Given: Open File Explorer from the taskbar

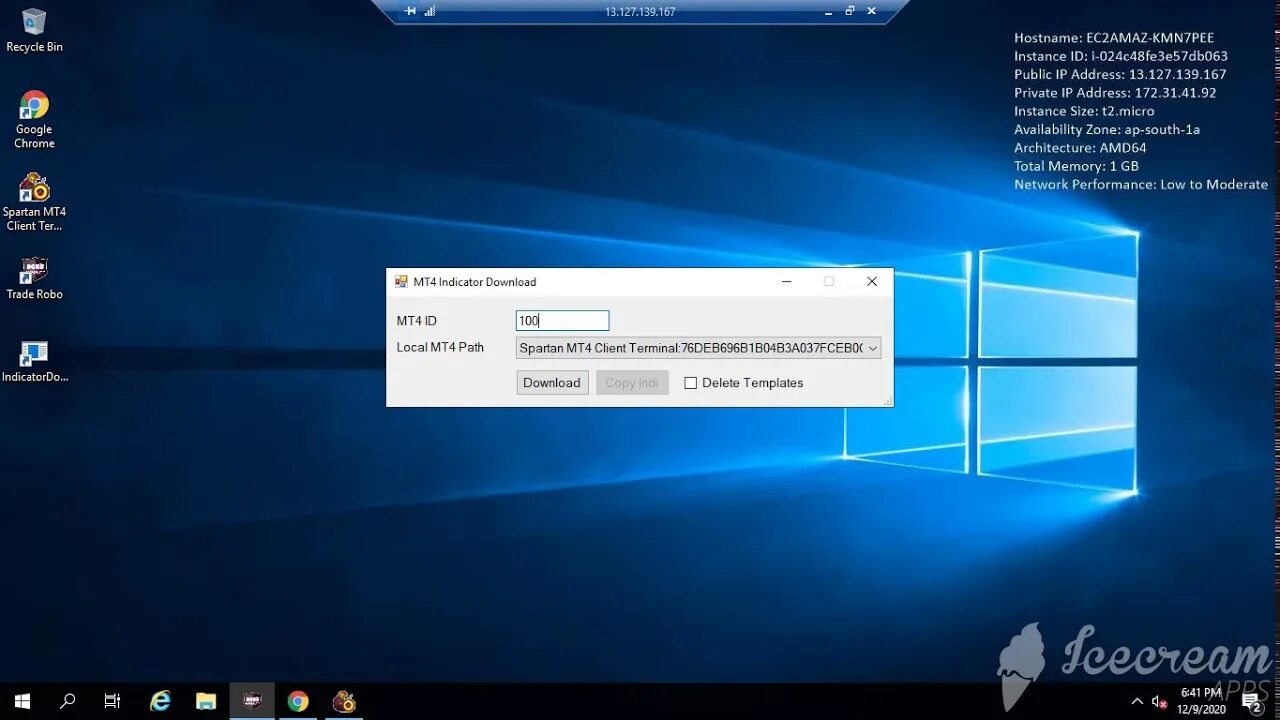Looking at the screenshot, I should point(206,701).
